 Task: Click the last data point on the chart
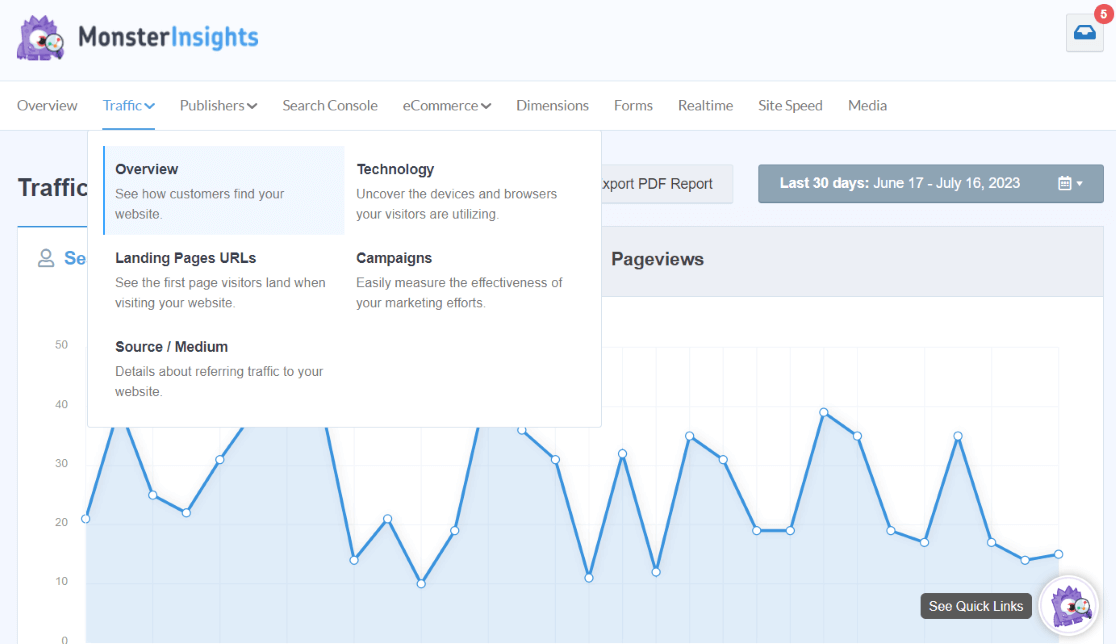[1058, 554]
